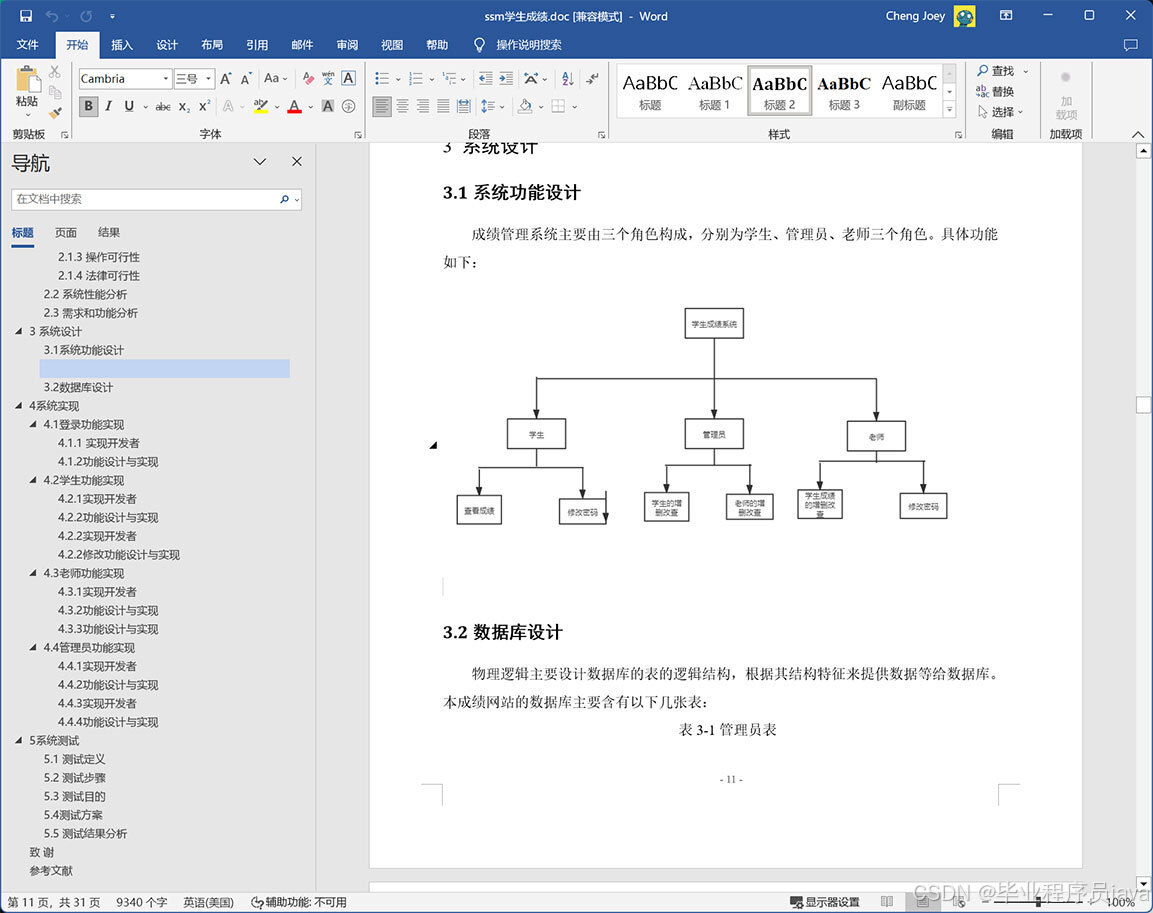1153x913 pixels.
Task: Open the 文件 menu tab
Action: [27, 45]
